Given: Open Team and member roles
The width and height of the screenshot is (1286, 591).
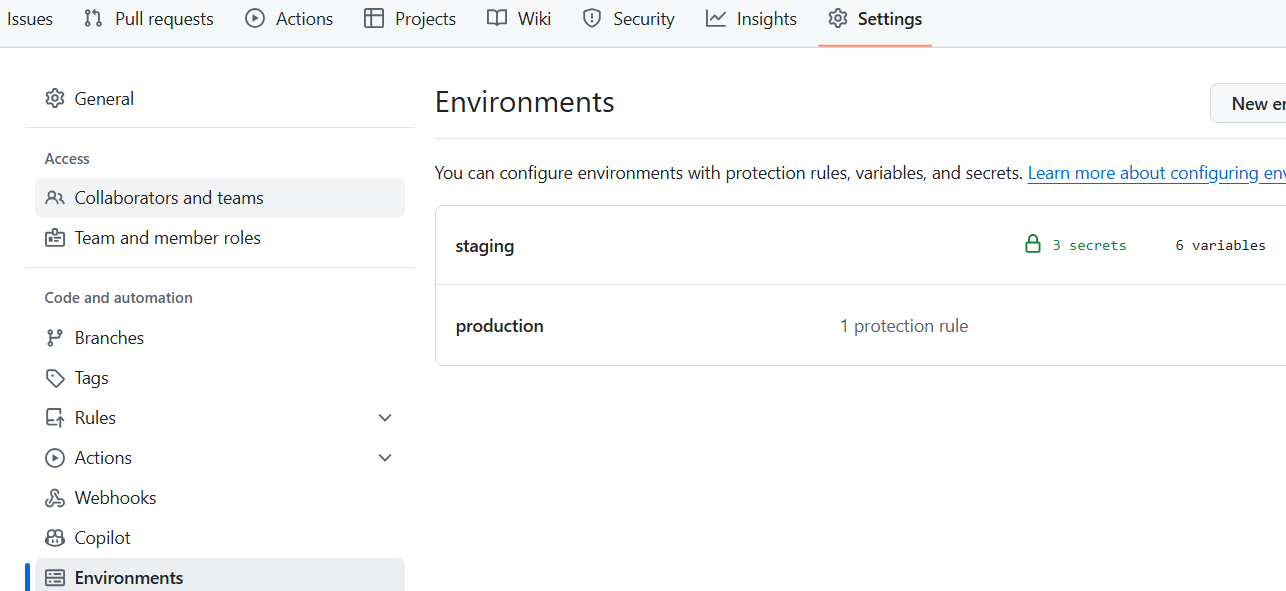Looking at the screenshot, I should click(220, 238).
